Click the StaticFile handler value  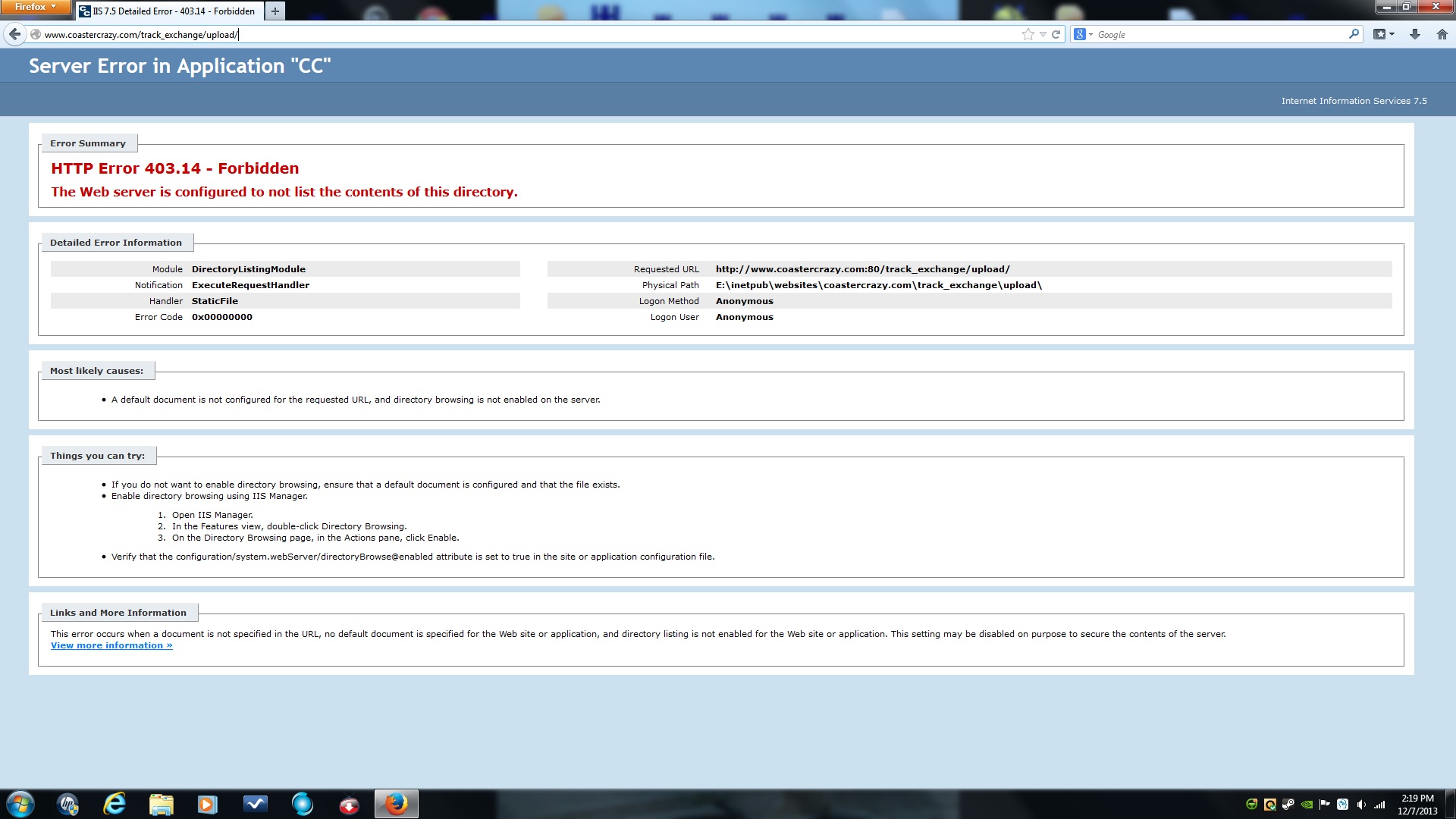(x=215, y=301)
